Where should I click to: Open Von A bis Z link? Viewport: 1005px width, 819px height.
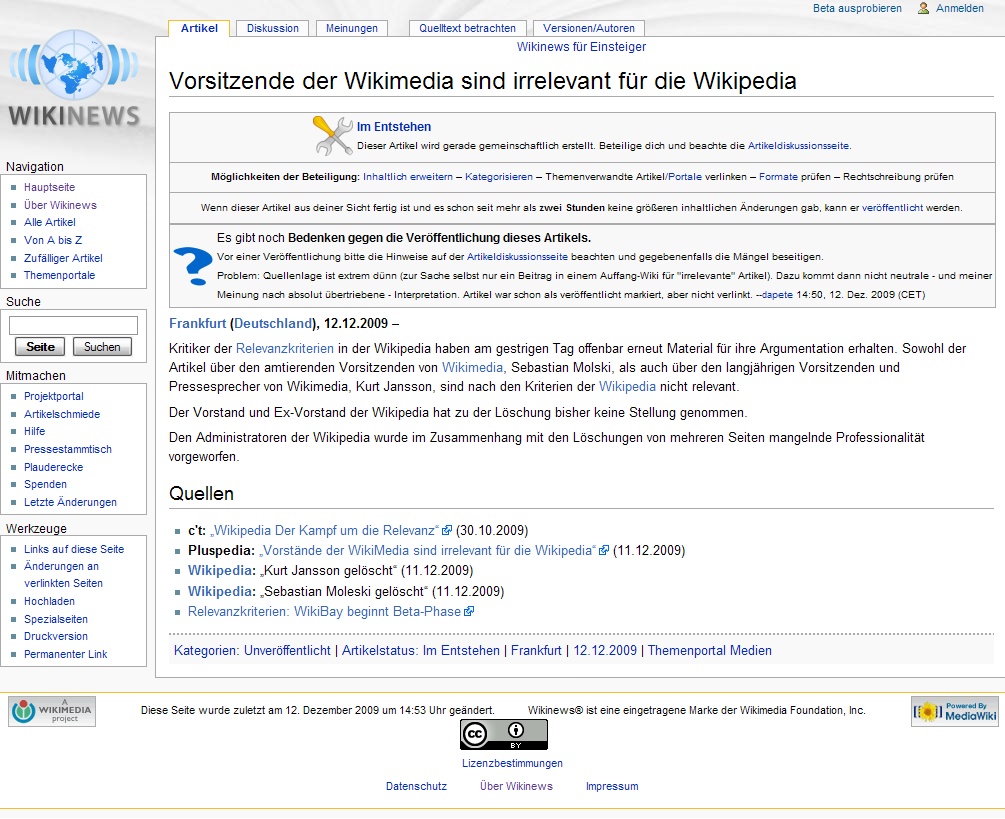click(53, 240)
